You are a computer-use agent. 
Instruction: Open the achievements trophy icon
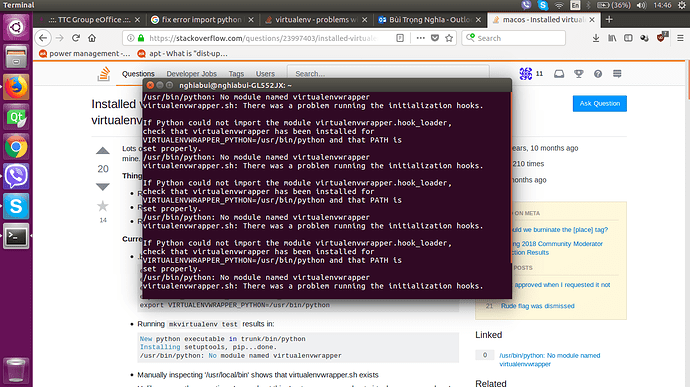click(579, 74)
